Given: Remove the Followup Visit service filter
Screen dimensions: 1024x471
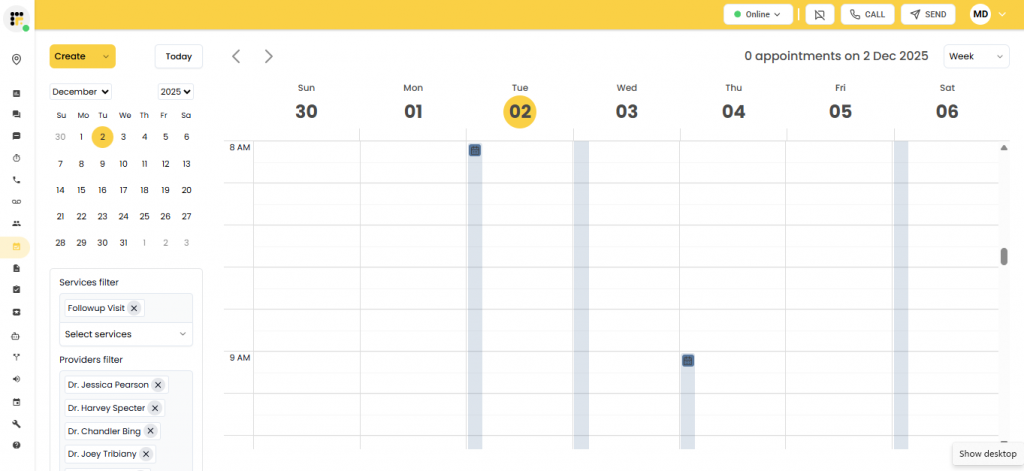Looking at the screenshot, I should click(x=134, y=308).
